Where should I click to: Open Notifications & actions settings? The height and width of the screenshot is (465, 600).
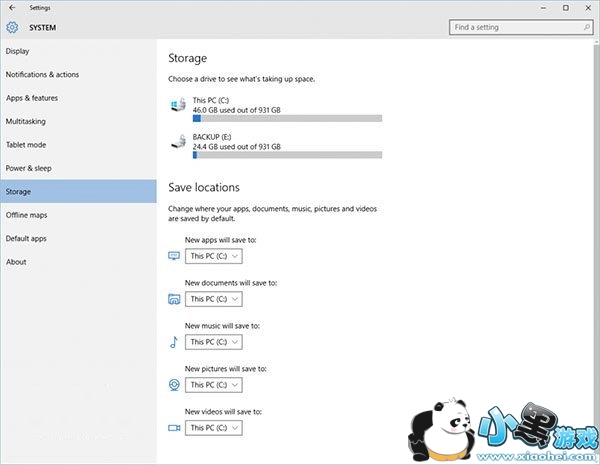[x=78, y=74]
